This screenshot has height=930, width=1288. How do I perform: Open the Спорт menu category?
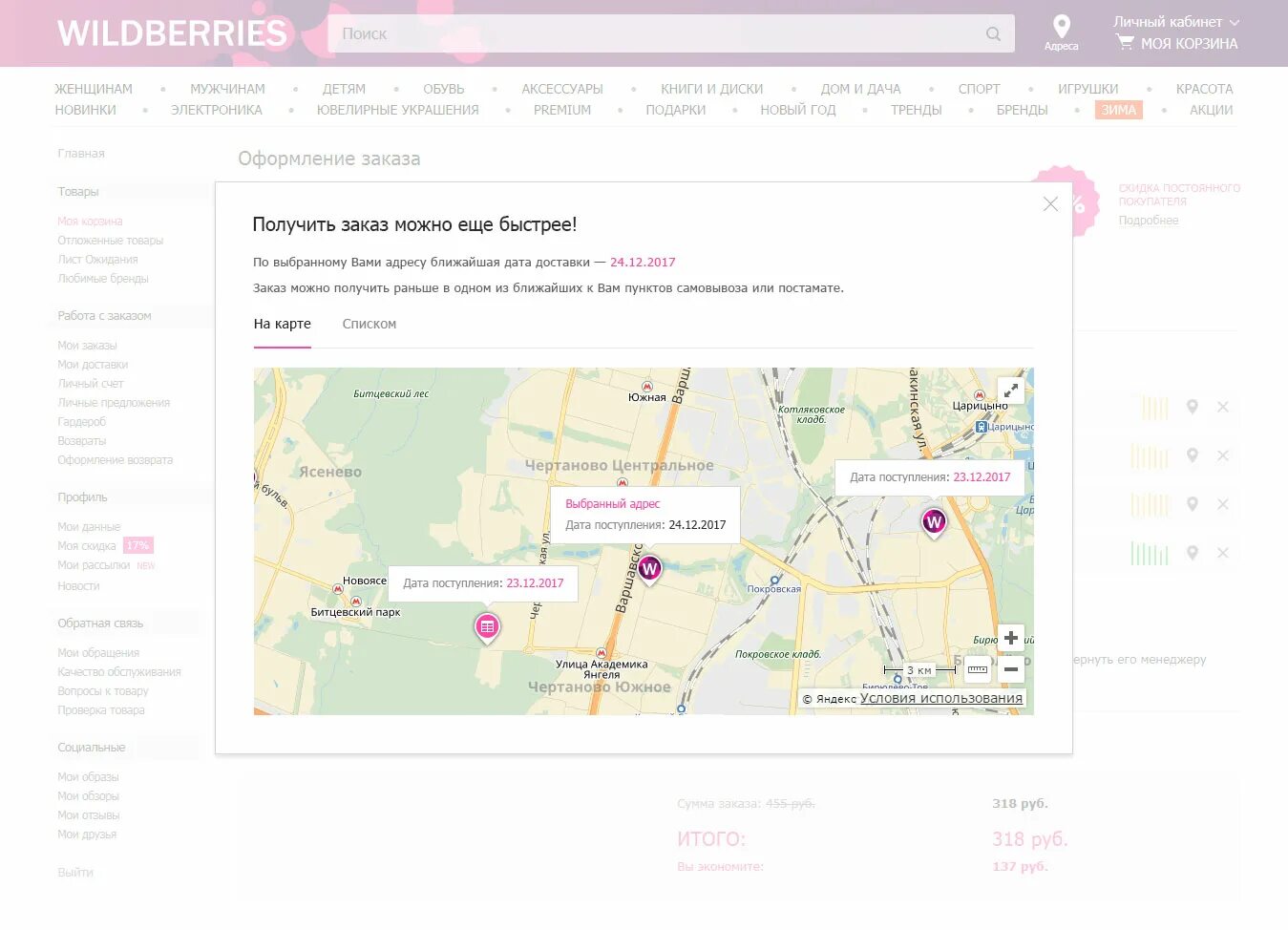[x=980, y=89]
